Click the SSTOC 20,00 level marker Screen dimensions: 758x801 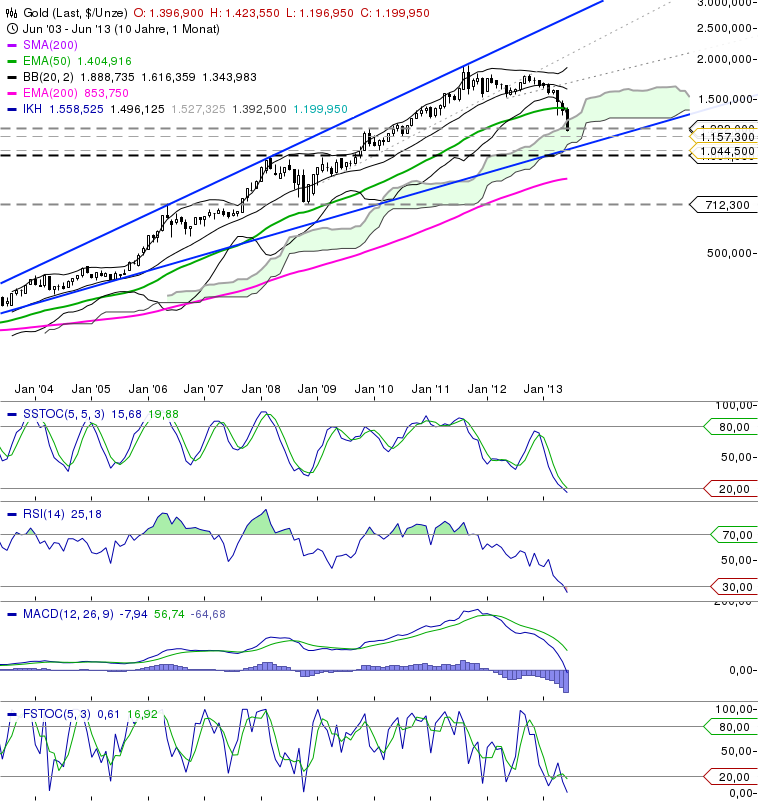pos(730,489)
